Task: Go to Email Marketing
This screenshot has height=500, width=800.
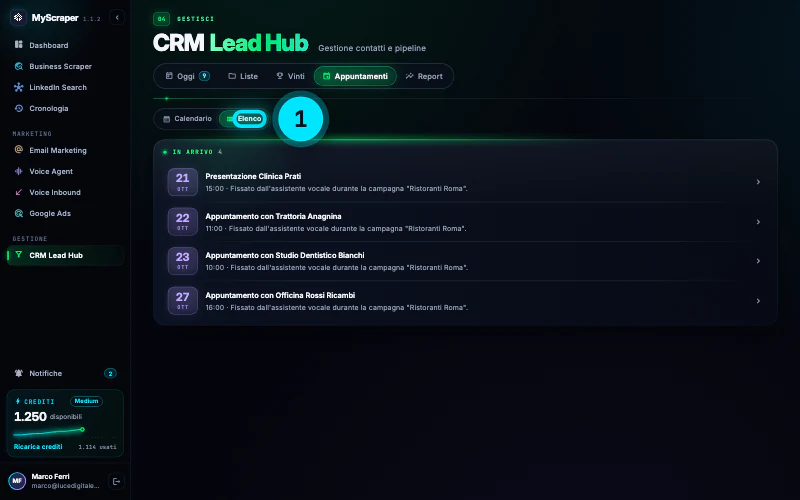Action: pyautogui.click(x=65, y=150)
